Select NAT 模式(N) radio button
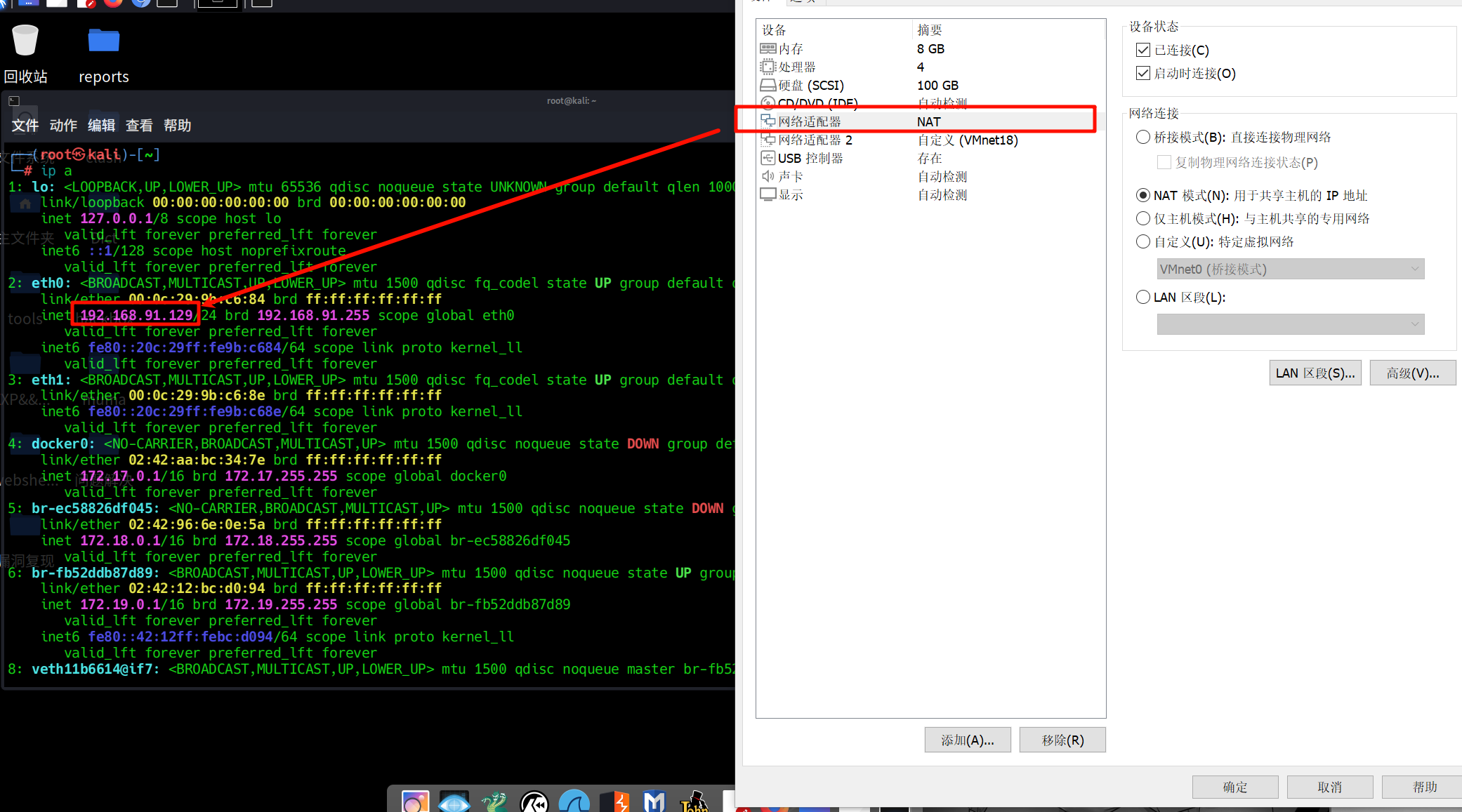The width and height of the screenshot is (1462, 812). 1143,195
